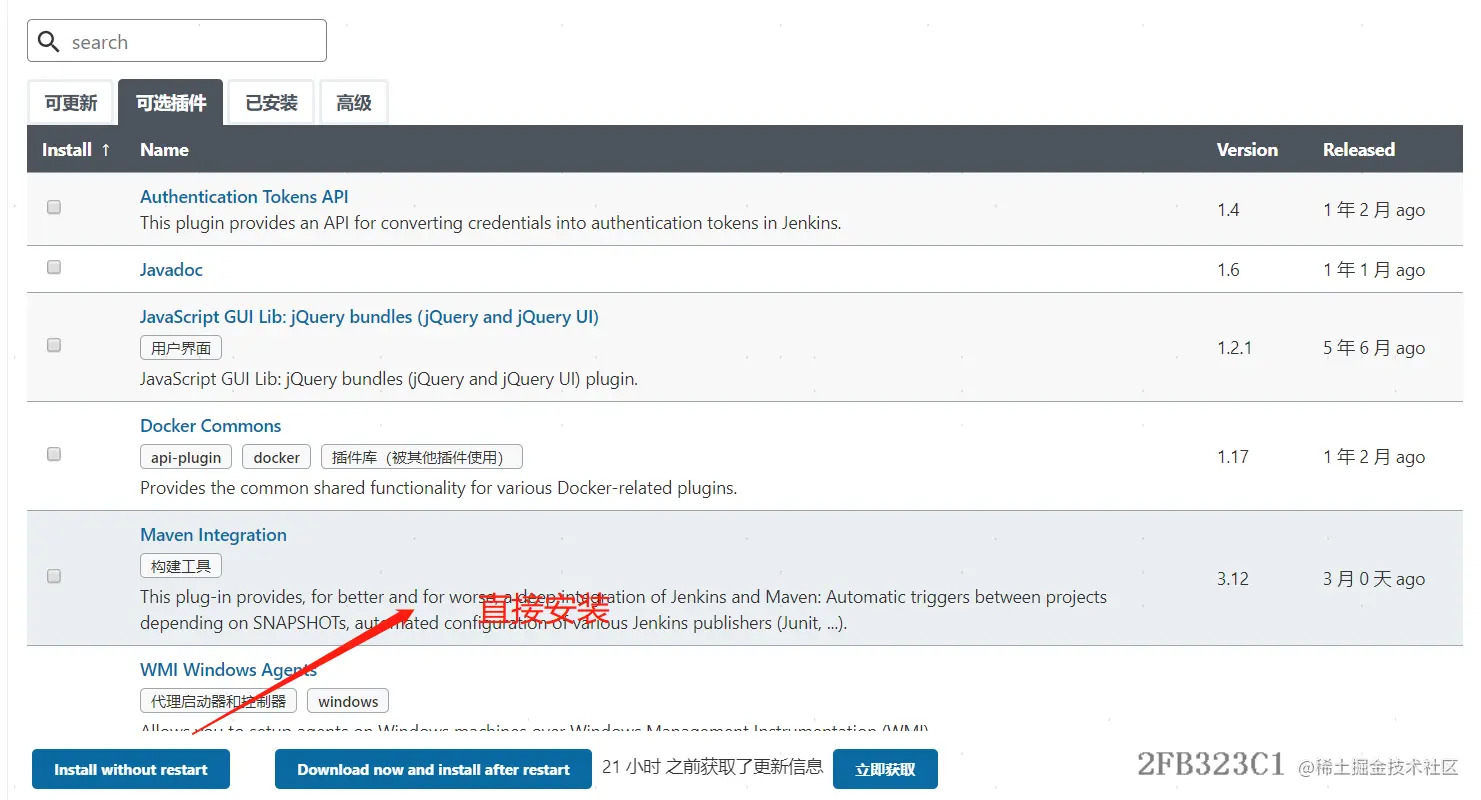The width and height of the screenshot is (1481, 800).
Task: Filter by the 构建工具 label
Action: [x=181, y=566]
